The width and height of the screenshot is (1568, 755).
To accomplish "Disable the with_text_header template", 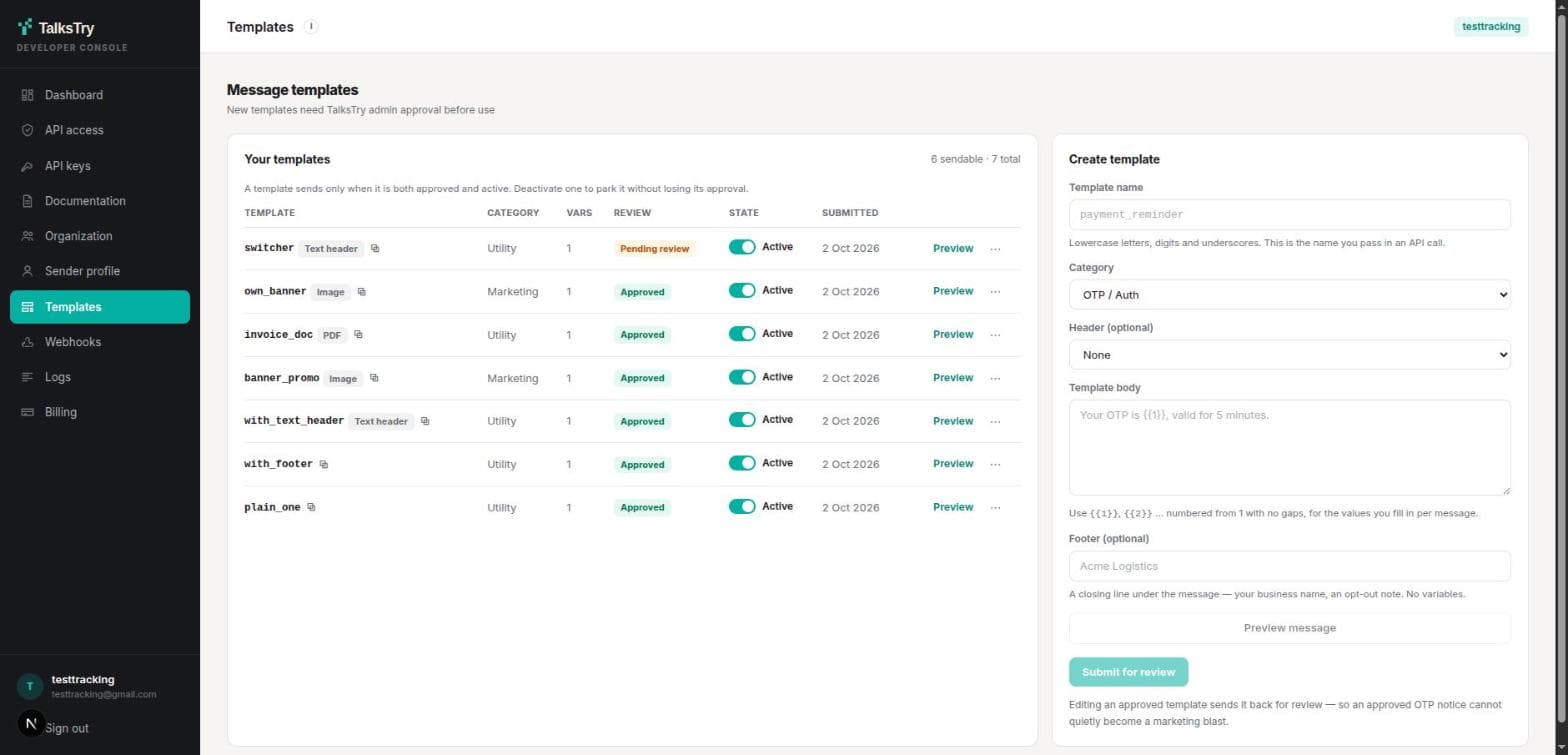I will (x=742, y=420).
